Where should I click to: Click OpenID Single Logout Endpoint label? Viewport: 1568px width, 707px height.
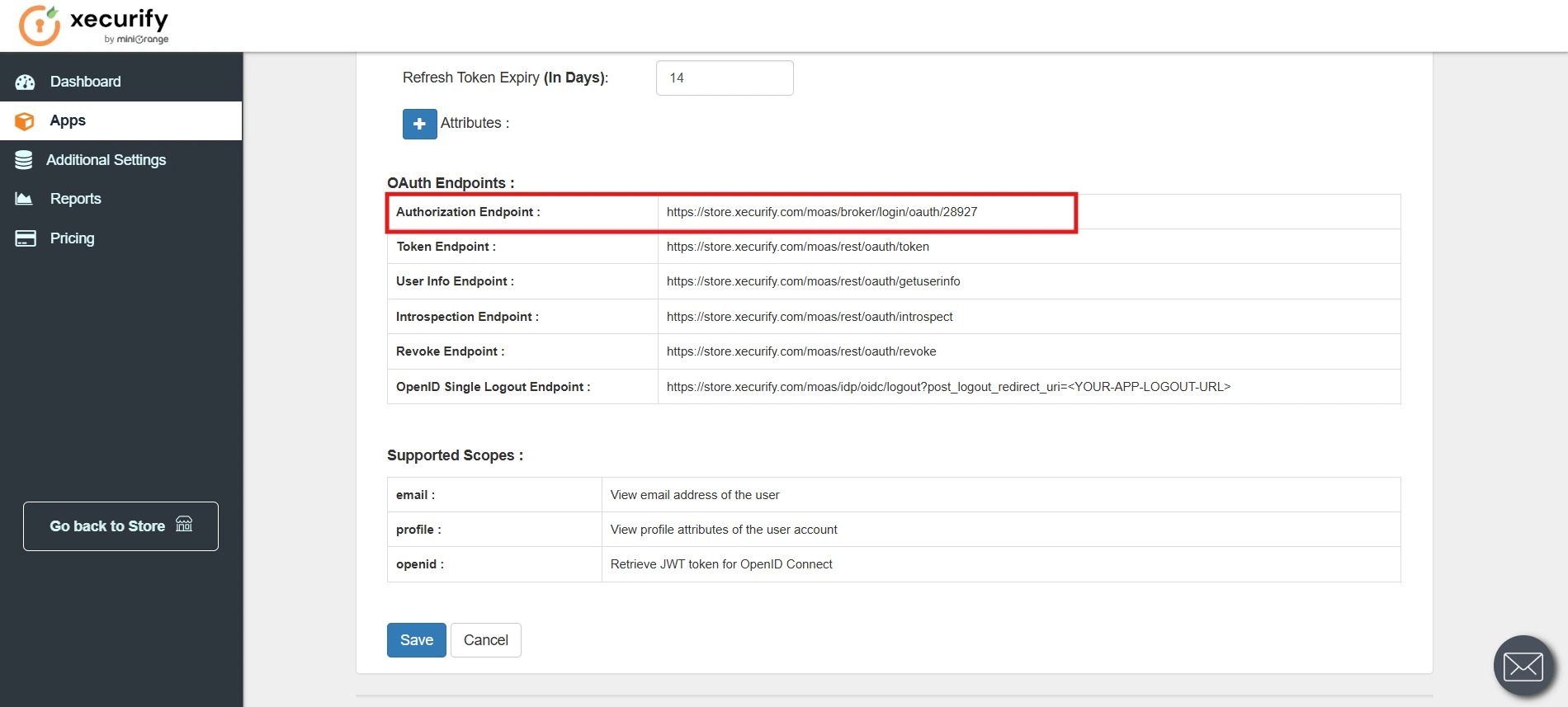(494, 387)
